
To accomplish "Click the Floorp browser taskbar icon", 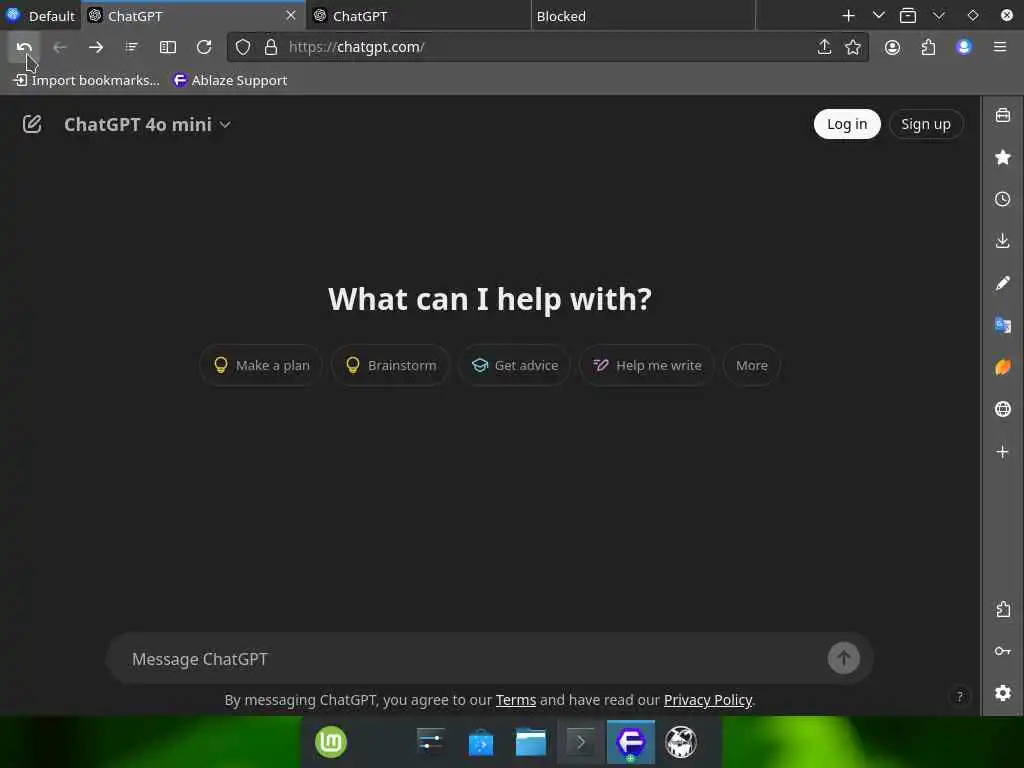I will pos(631,742).
